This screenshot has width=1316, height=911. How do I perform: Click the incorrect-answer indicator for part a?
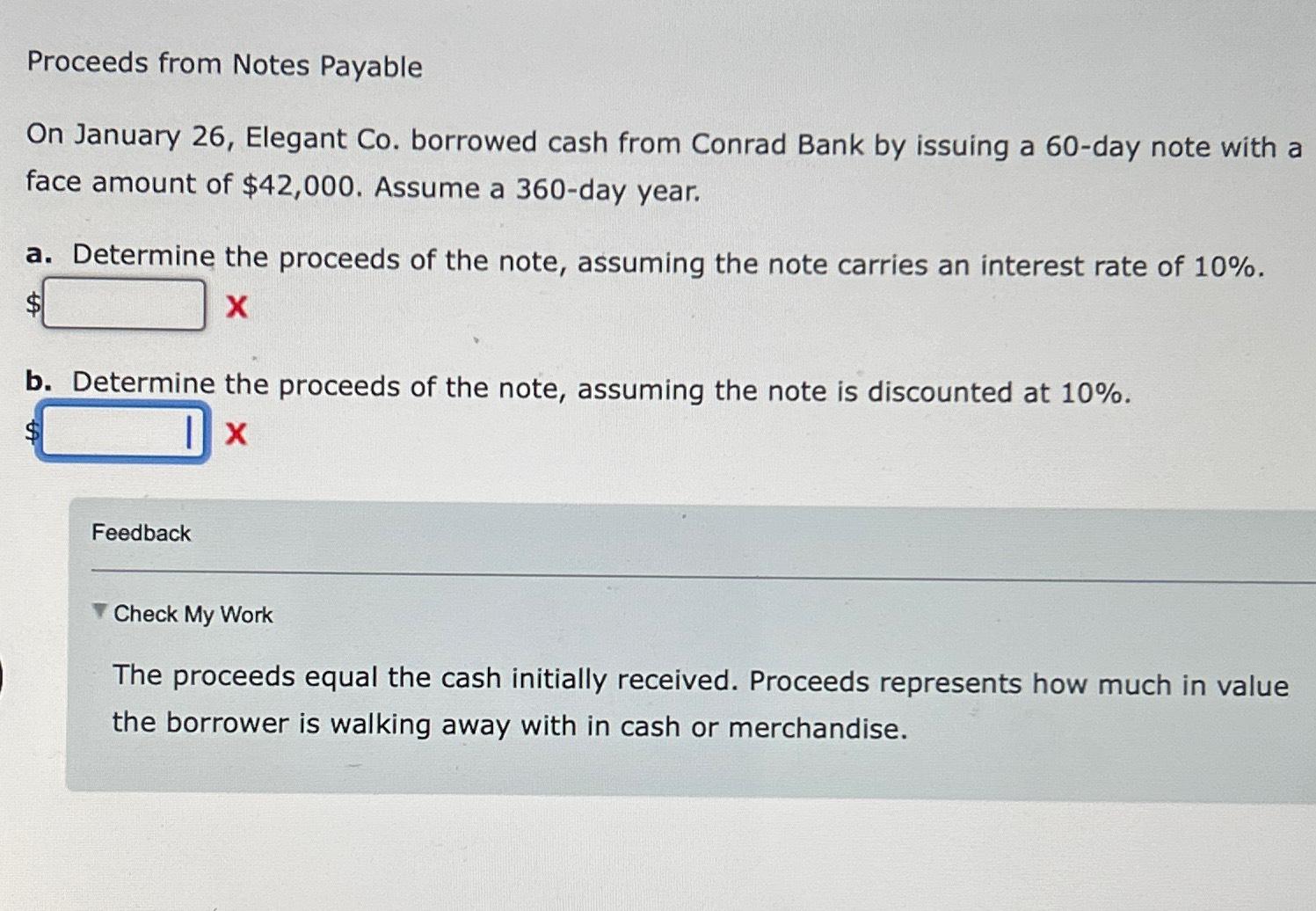click(x=236, y=306)
